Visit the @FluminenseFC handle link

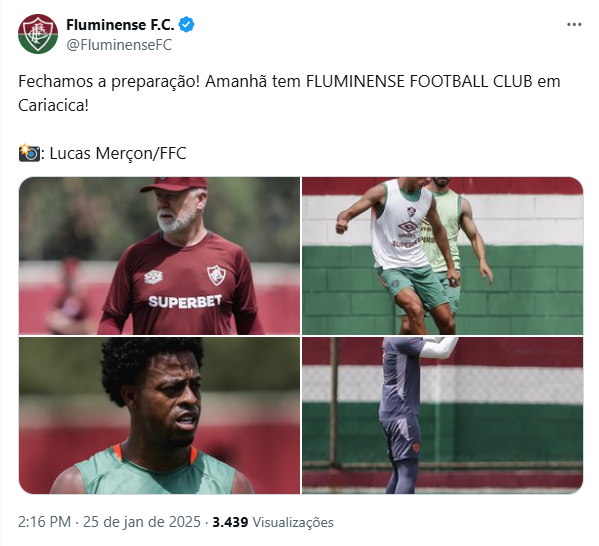click(x=119, y=45)
